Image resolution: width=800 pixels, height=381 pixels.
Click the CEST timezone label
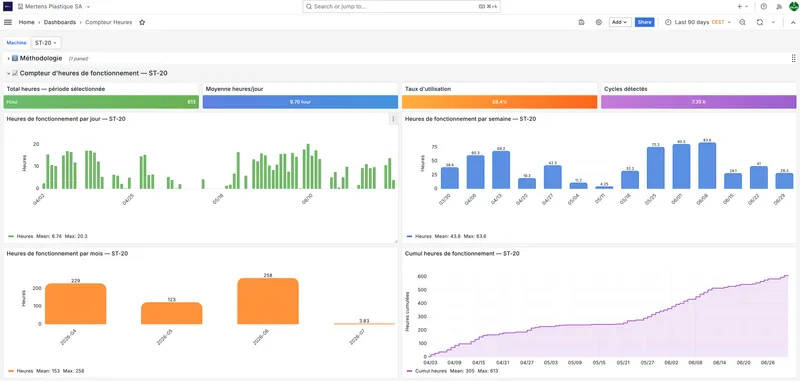tap(718, 22)
